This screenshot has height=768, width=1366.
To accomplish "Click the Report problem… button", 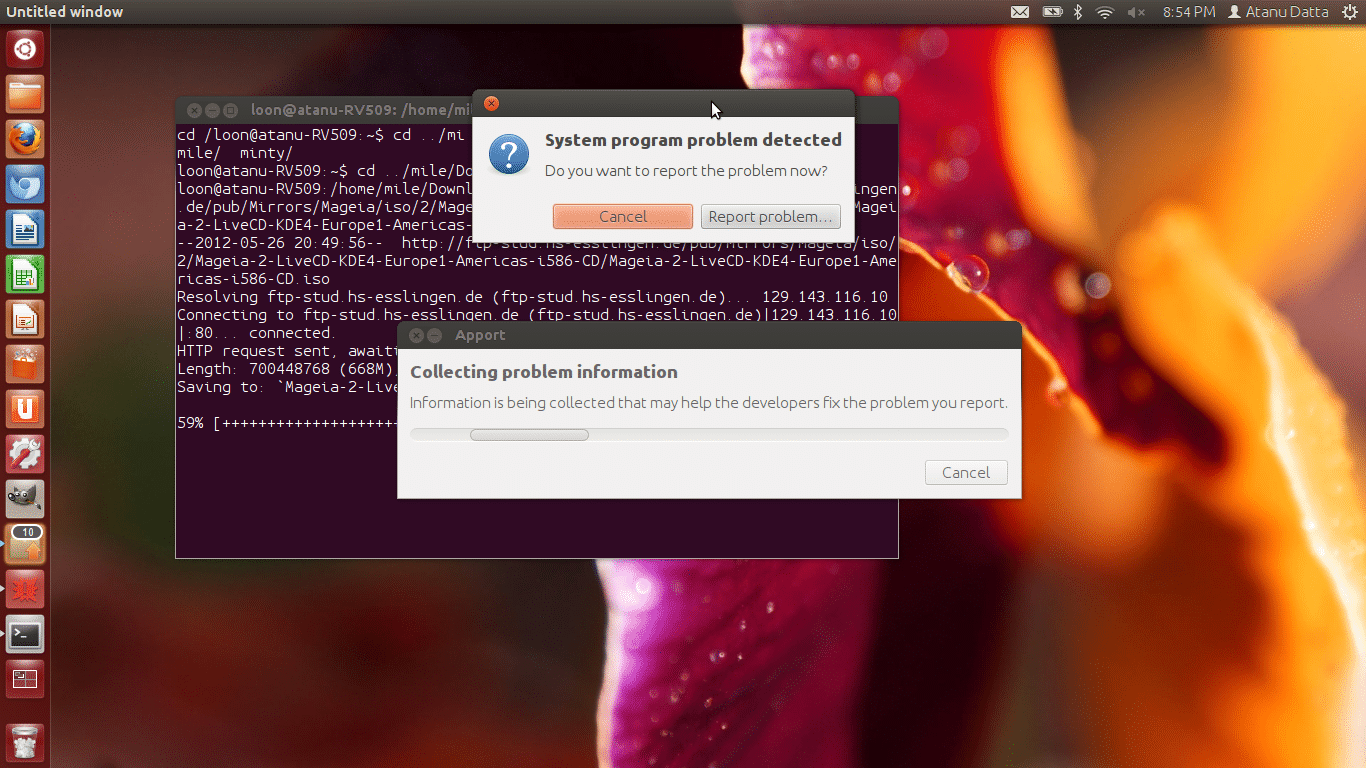I will pyautogui.click(x=770, y=216).
